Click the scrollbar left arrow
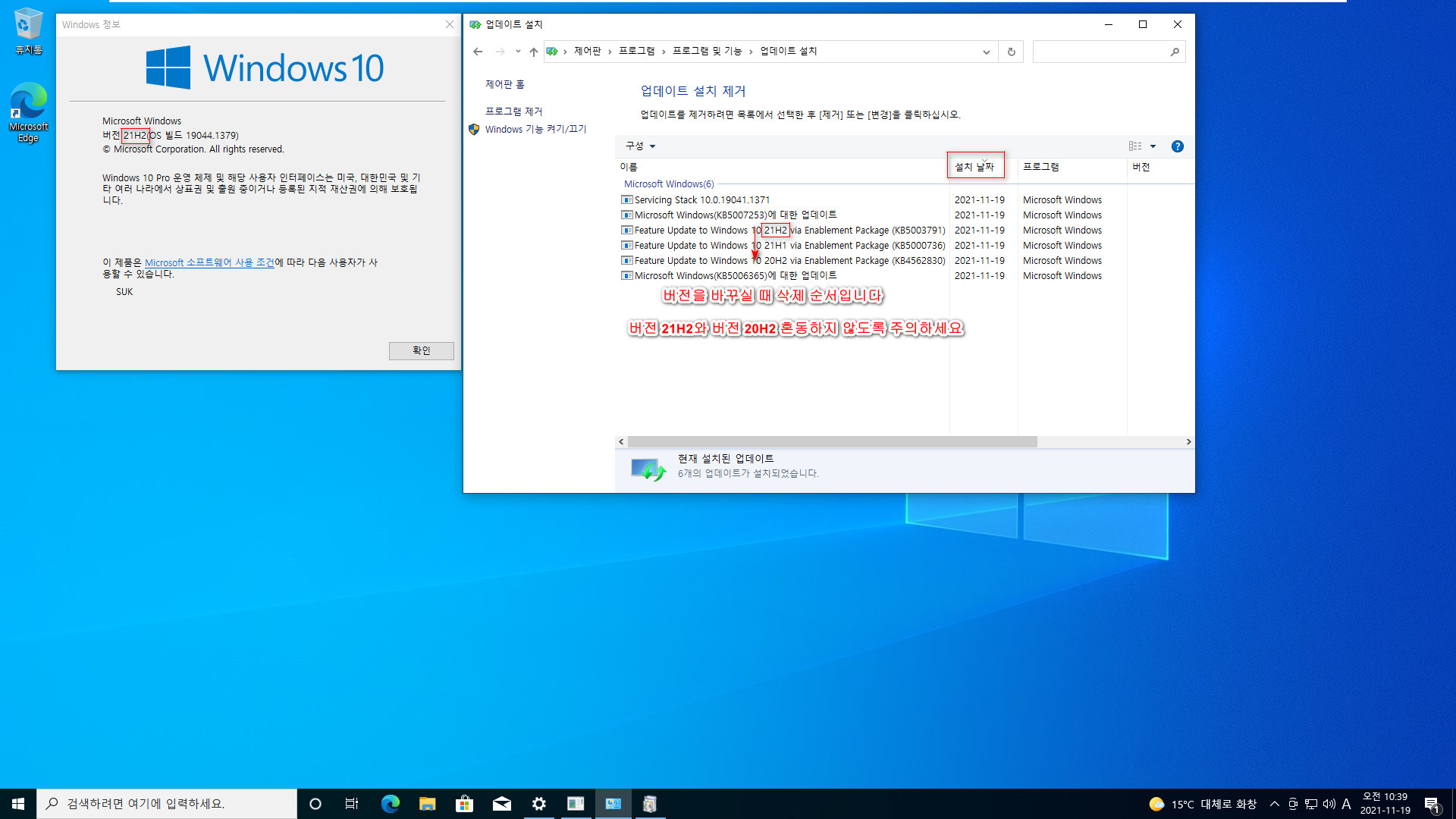 pos(621,442)
